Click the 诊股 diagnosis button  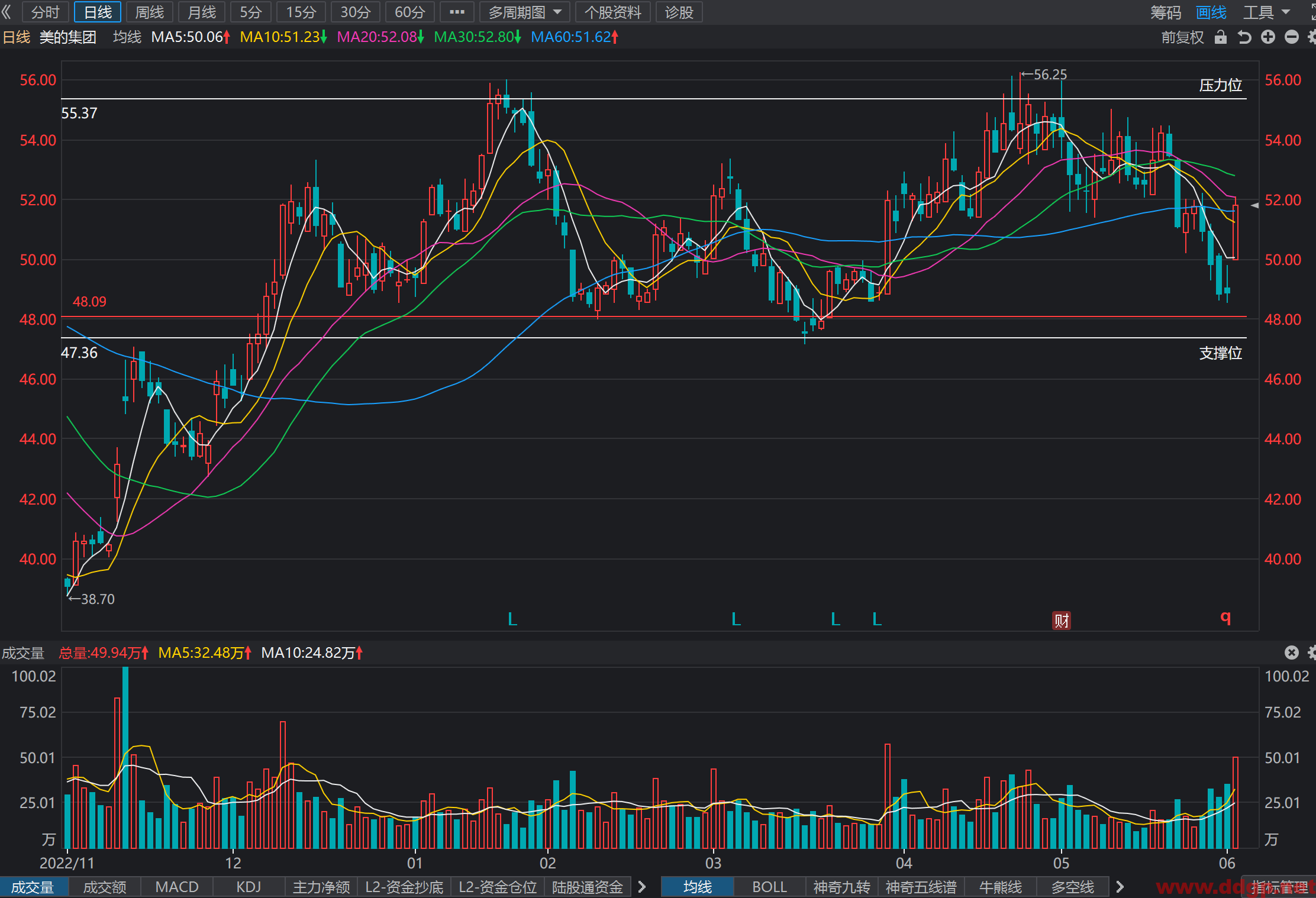click(x=679, y=12)
